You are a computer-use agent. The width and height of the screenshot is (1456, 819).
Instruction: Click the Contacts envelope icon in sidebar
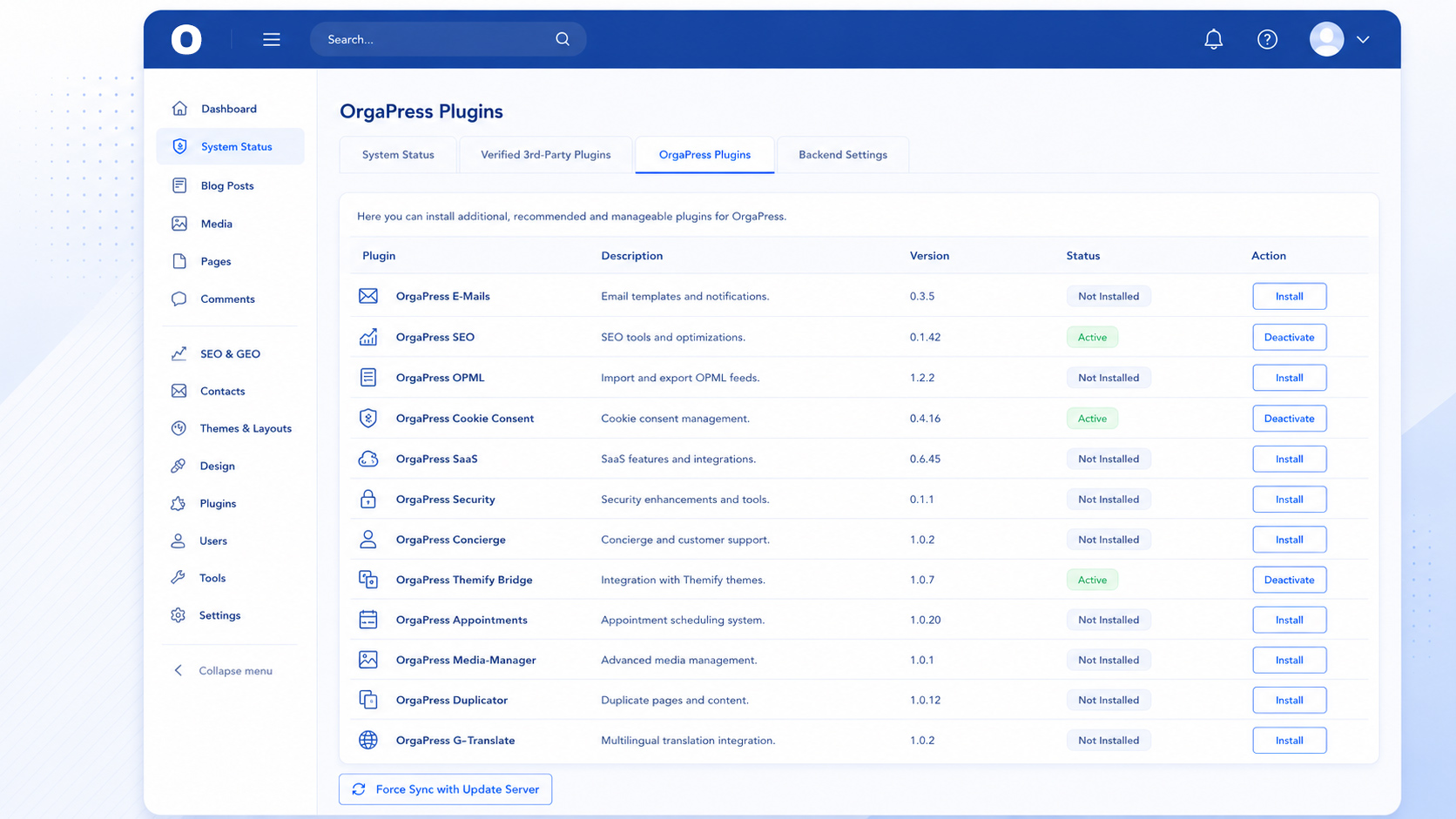[179, 391]
